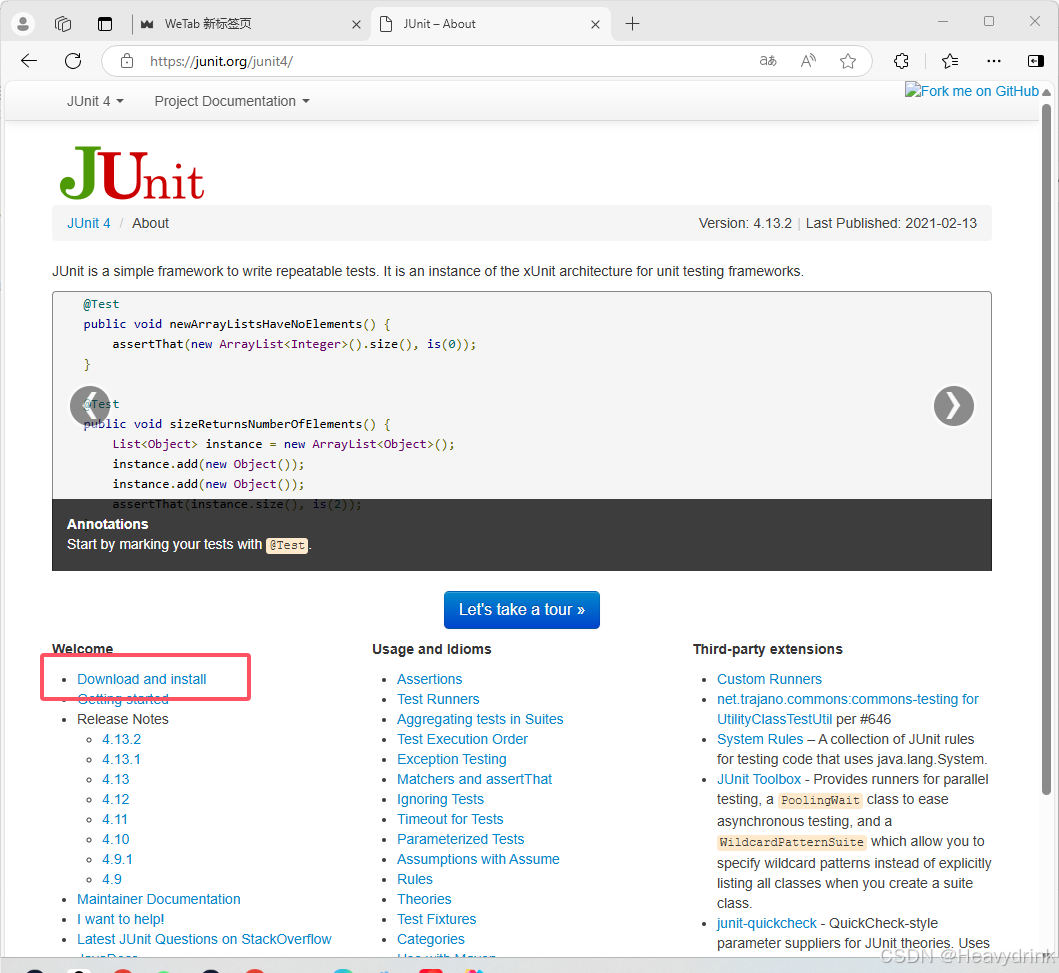
Task: Click the page vertical scrollbar thumb
Action: click(x=1046, y=449)
